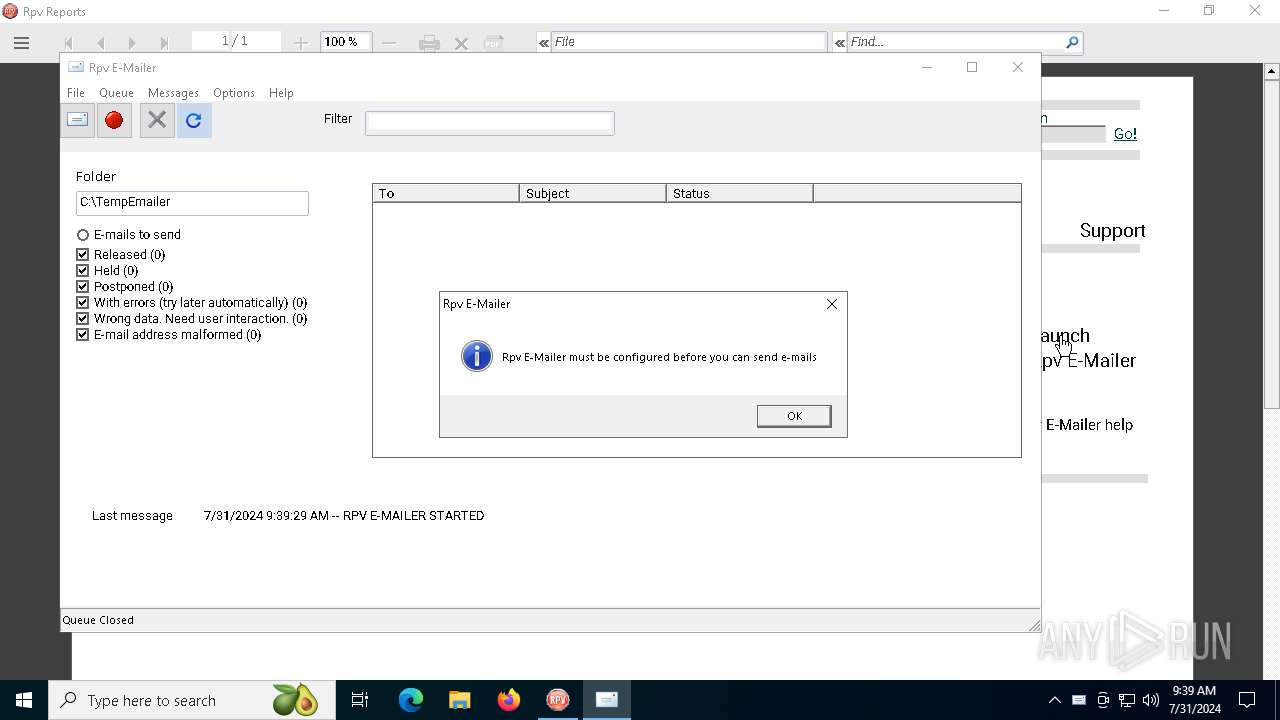Open the Help menu
Screen dimensions: 1280x720
click(281, 93)
